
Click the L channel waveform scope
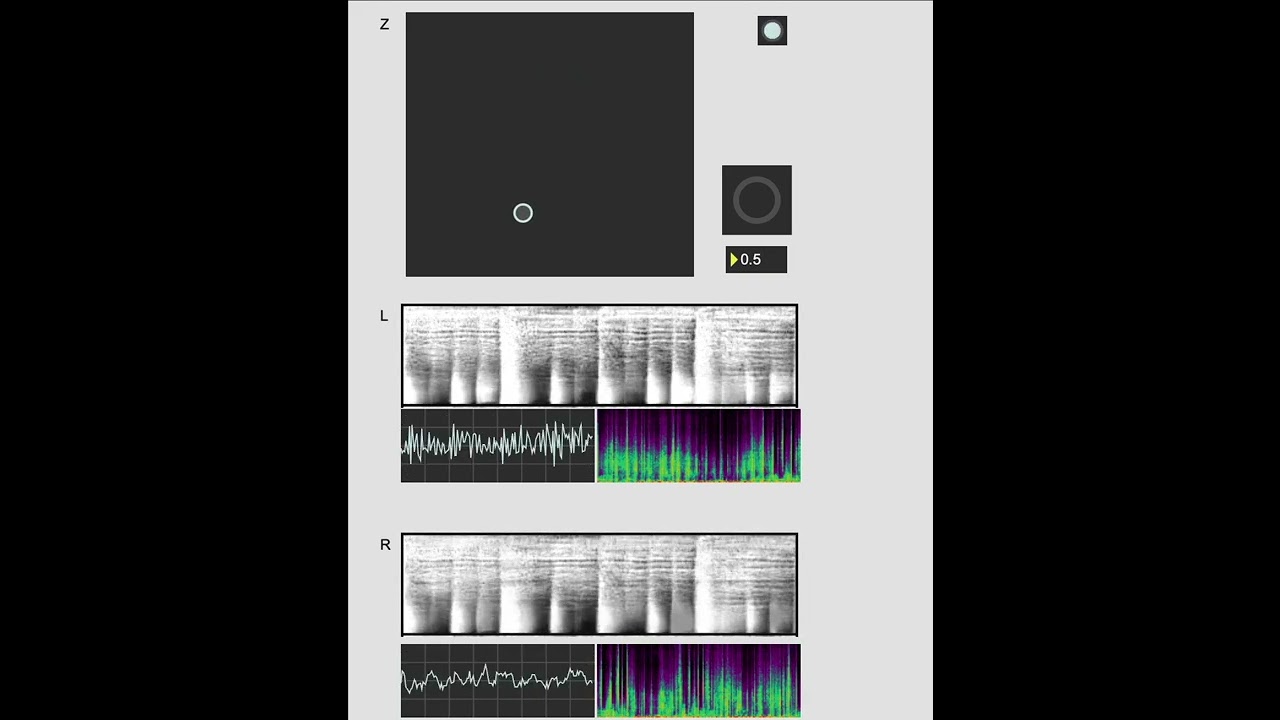point(498,445)
